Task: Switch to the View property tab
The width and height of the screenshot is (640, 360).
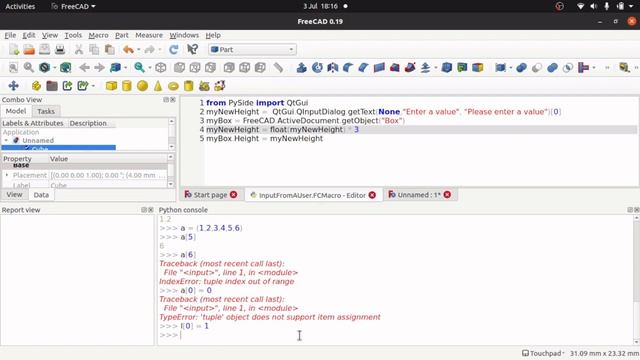Action: (x=14, y=195)
